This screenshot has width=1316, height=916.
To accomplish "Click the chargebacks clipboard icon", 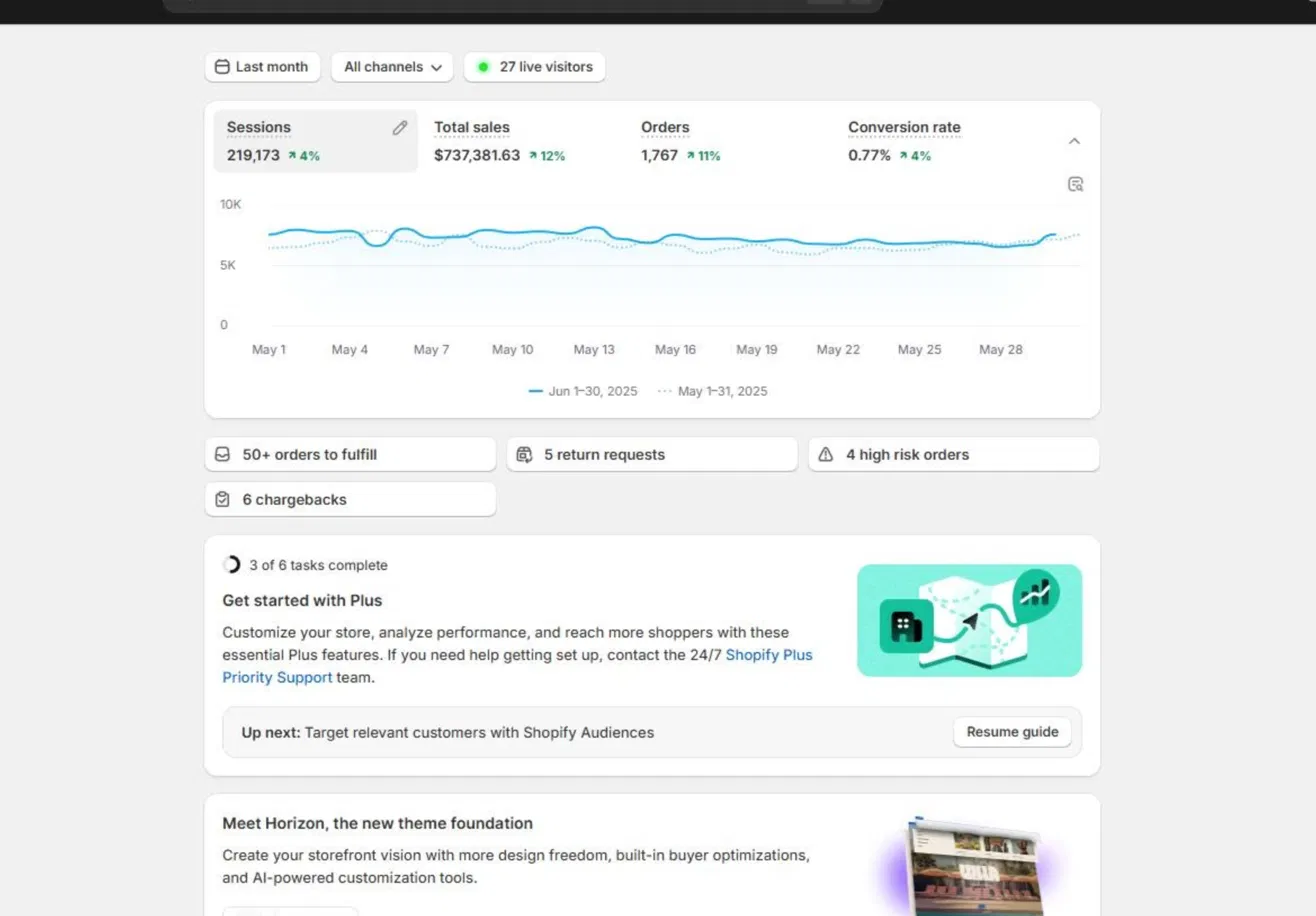I will tap(223, 499).
